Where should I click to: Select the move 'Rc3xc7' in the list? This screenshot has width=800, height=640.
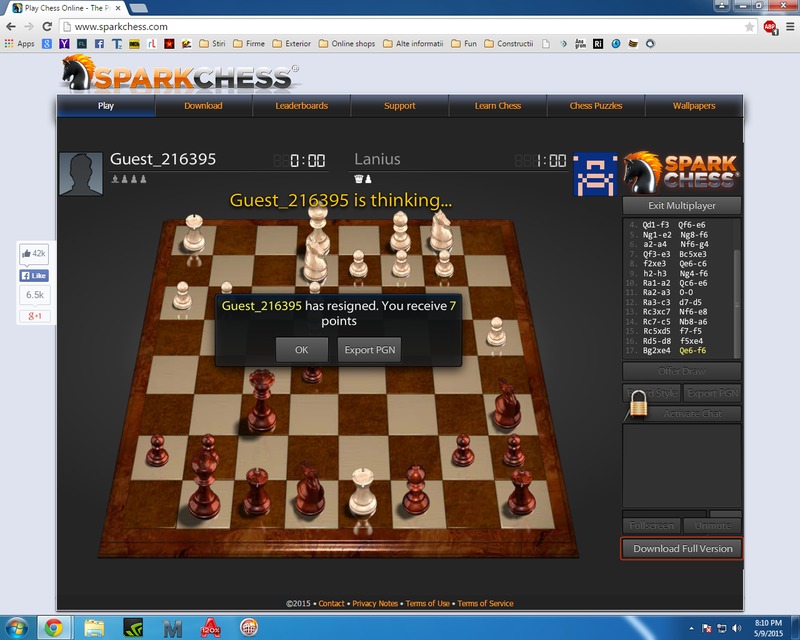pos(656,312)
